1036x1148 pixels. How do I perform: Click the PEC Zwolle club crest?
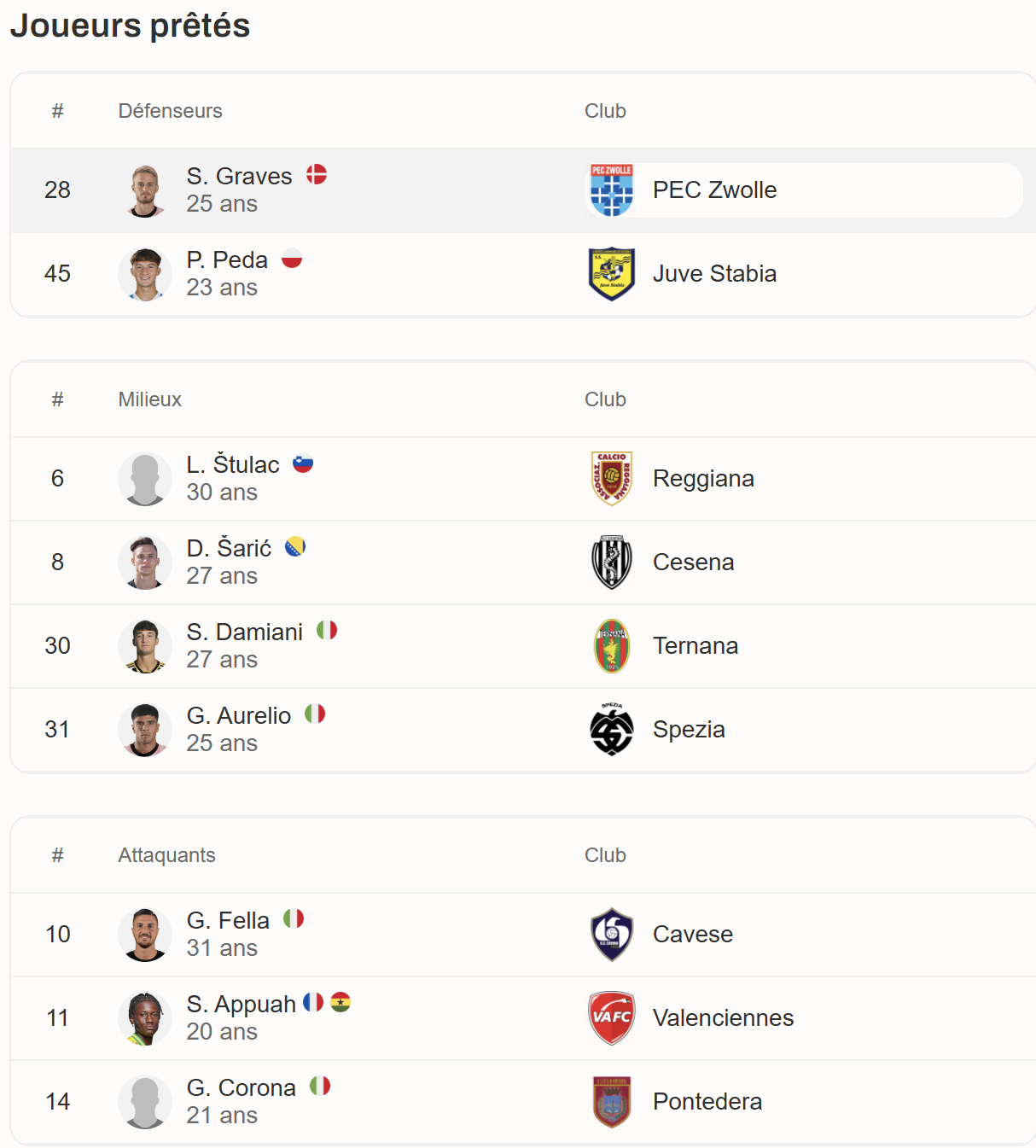612,190
